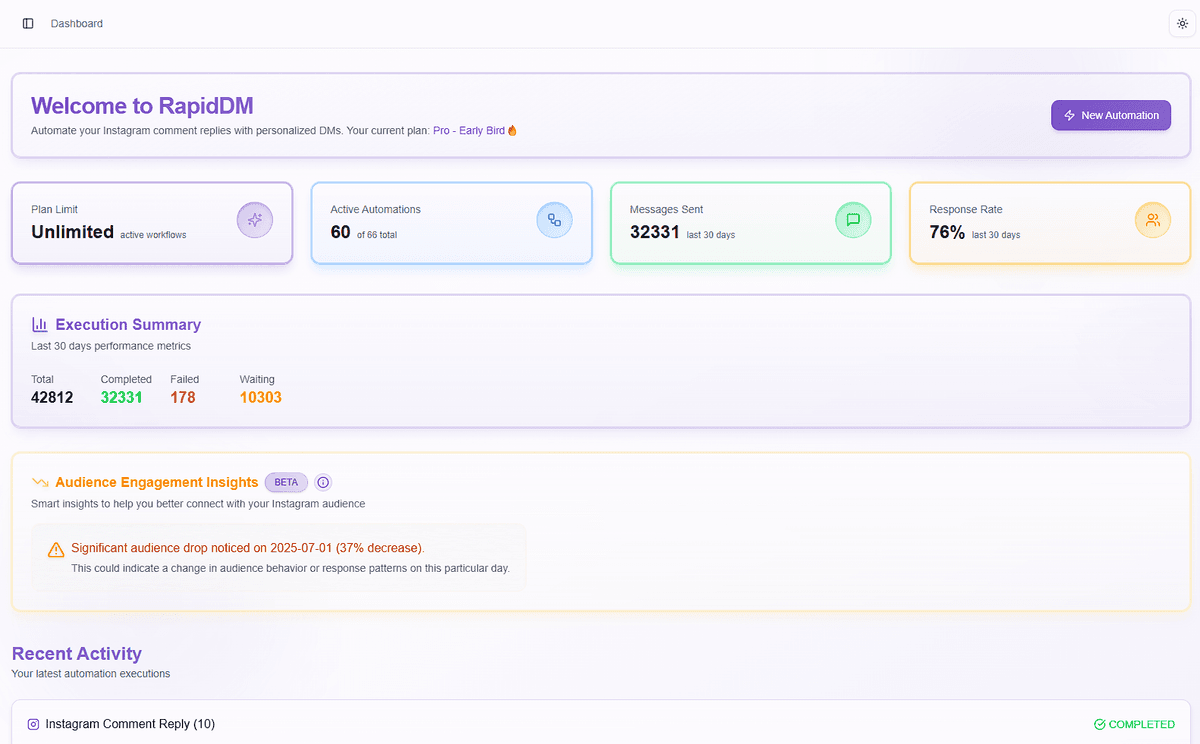Switch theme with the sun icon

pyautogui.click(x=1182, y=23)
